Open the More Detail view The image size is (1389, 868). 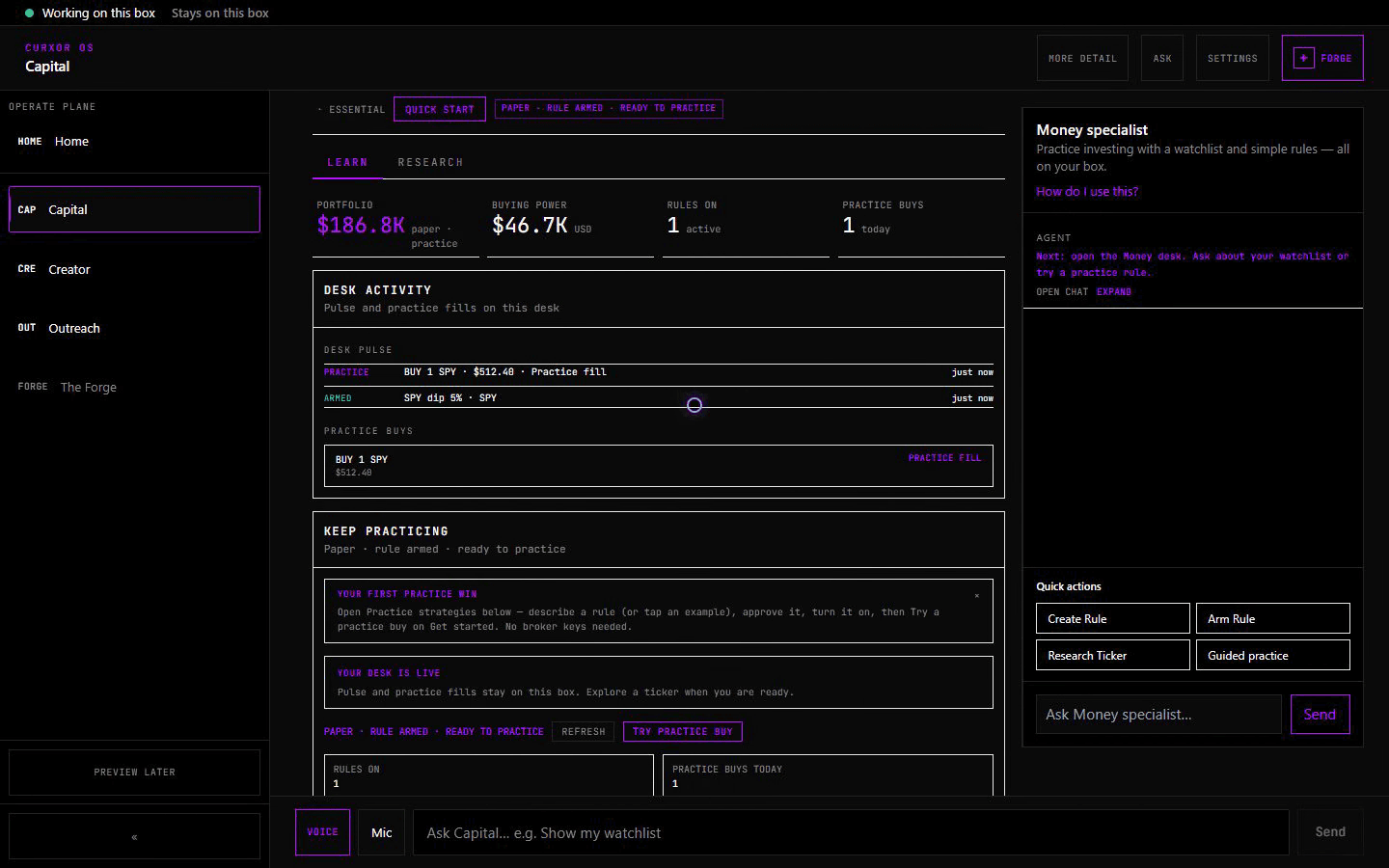pos(1082,58)
